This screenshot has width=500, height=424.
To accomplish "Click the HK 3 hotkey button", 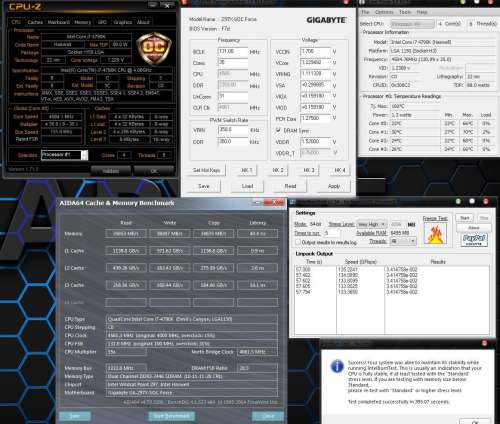I will point(309,170).
